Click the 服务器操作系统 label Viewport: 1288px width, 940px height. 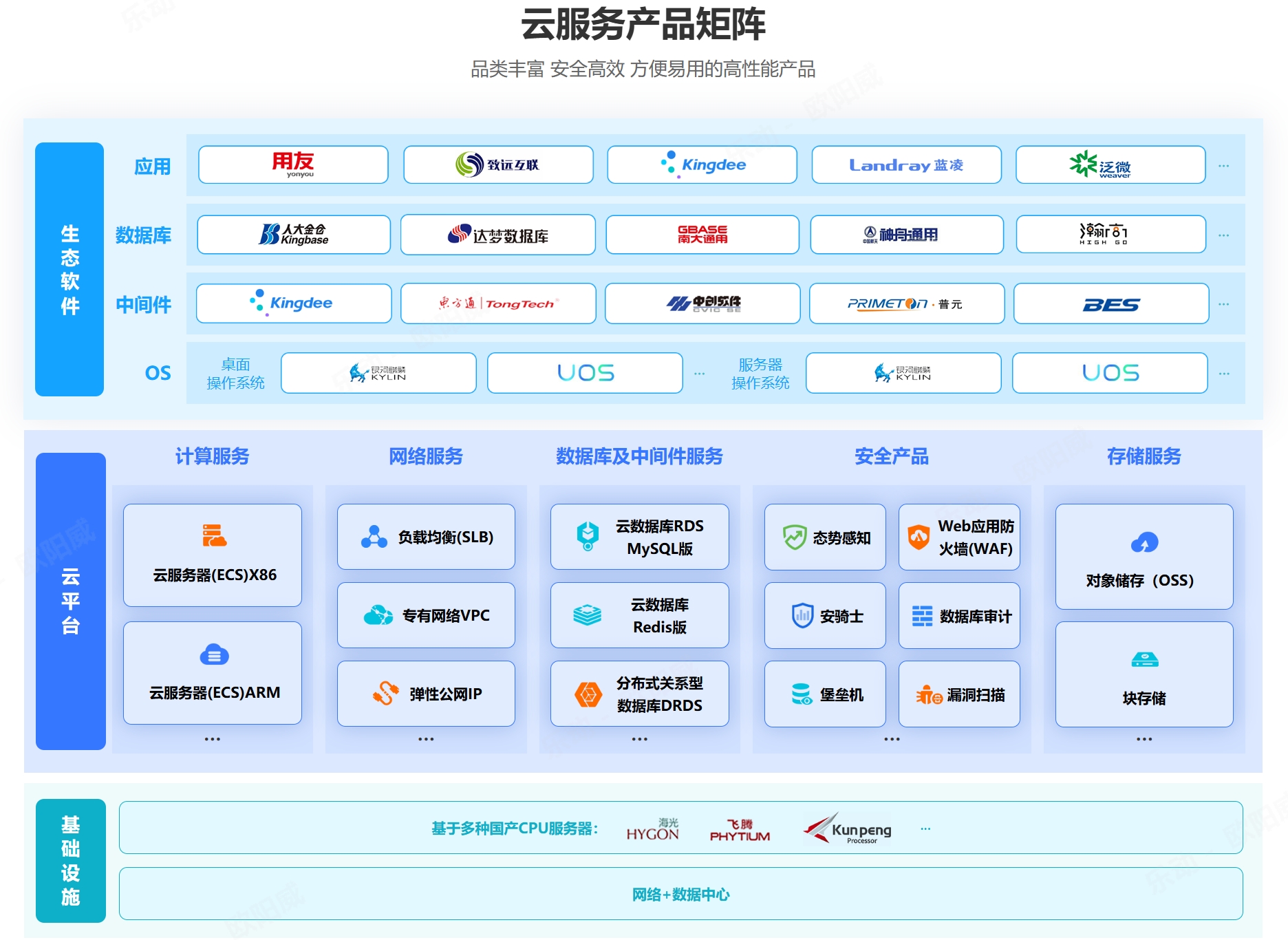(x=760, y=374)
